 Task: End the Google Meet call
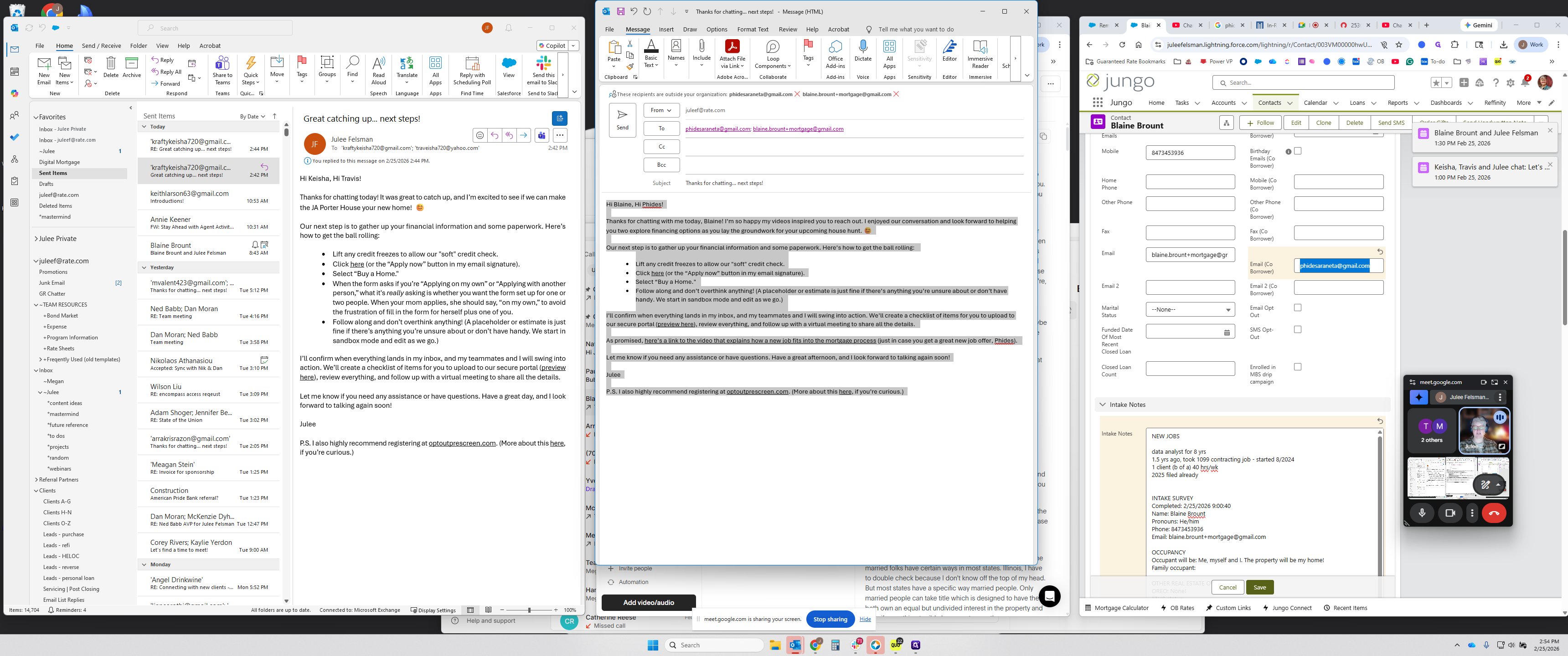pos(1494,513)
